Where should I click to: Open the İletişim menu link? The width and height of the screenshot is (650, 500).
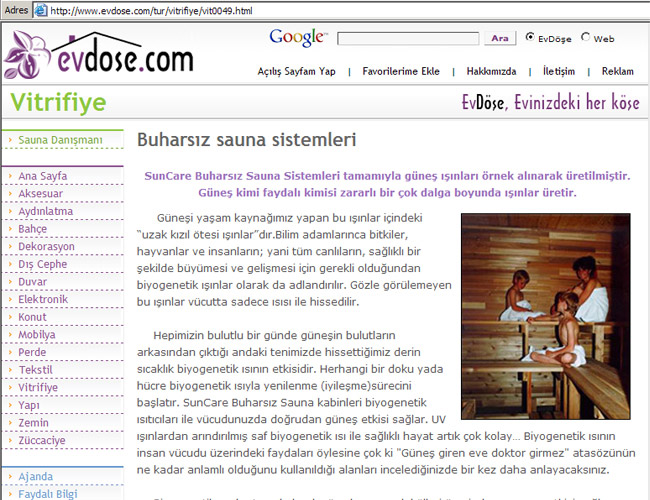558,72
